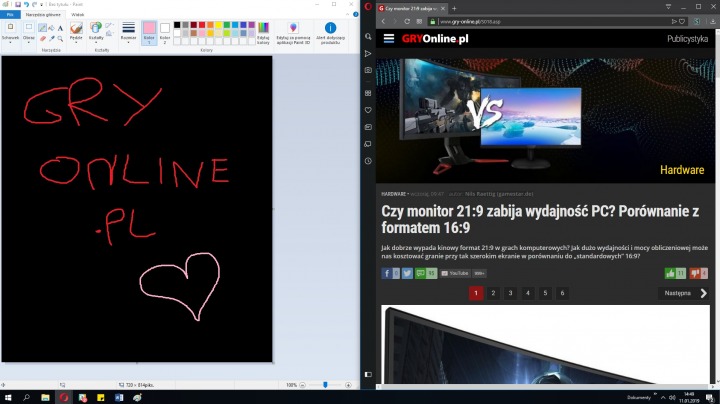The image size is (720, 404).
Task: Select the Text tool in Paint
Action: (60, 28)
